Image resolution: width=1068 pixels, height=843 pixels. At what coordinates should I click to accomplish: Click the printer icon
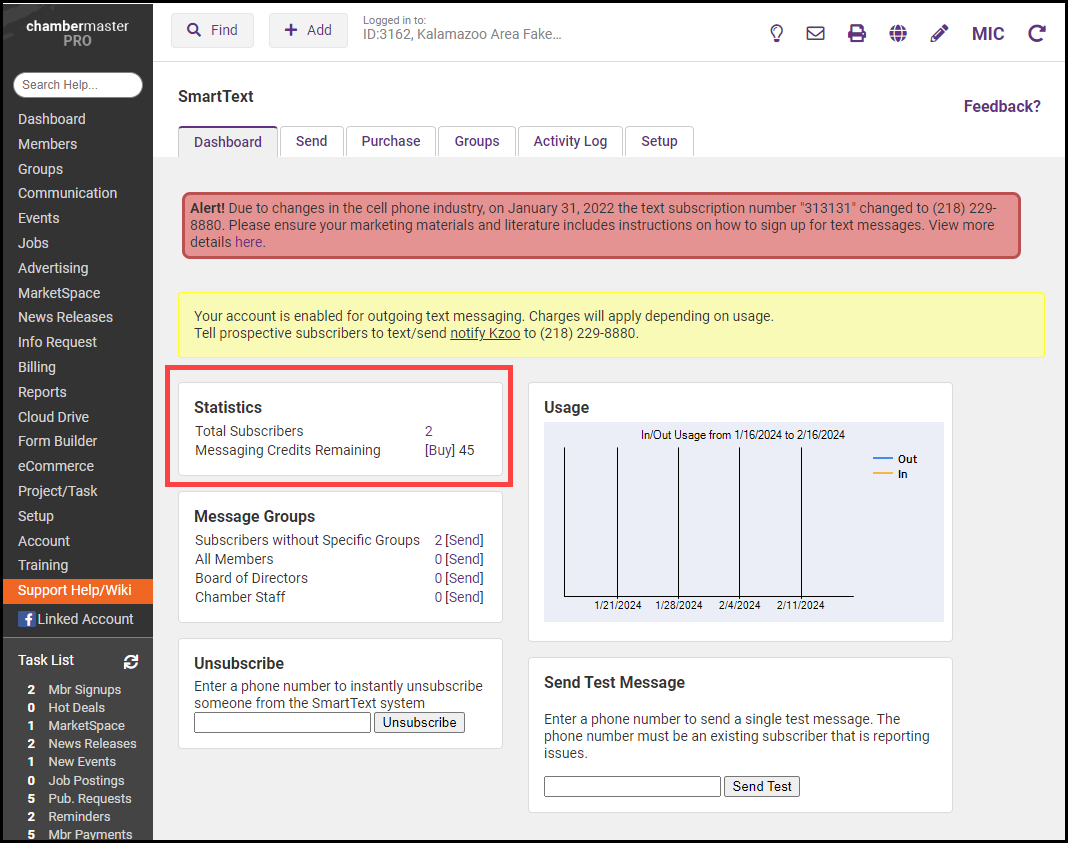[857, 33]
